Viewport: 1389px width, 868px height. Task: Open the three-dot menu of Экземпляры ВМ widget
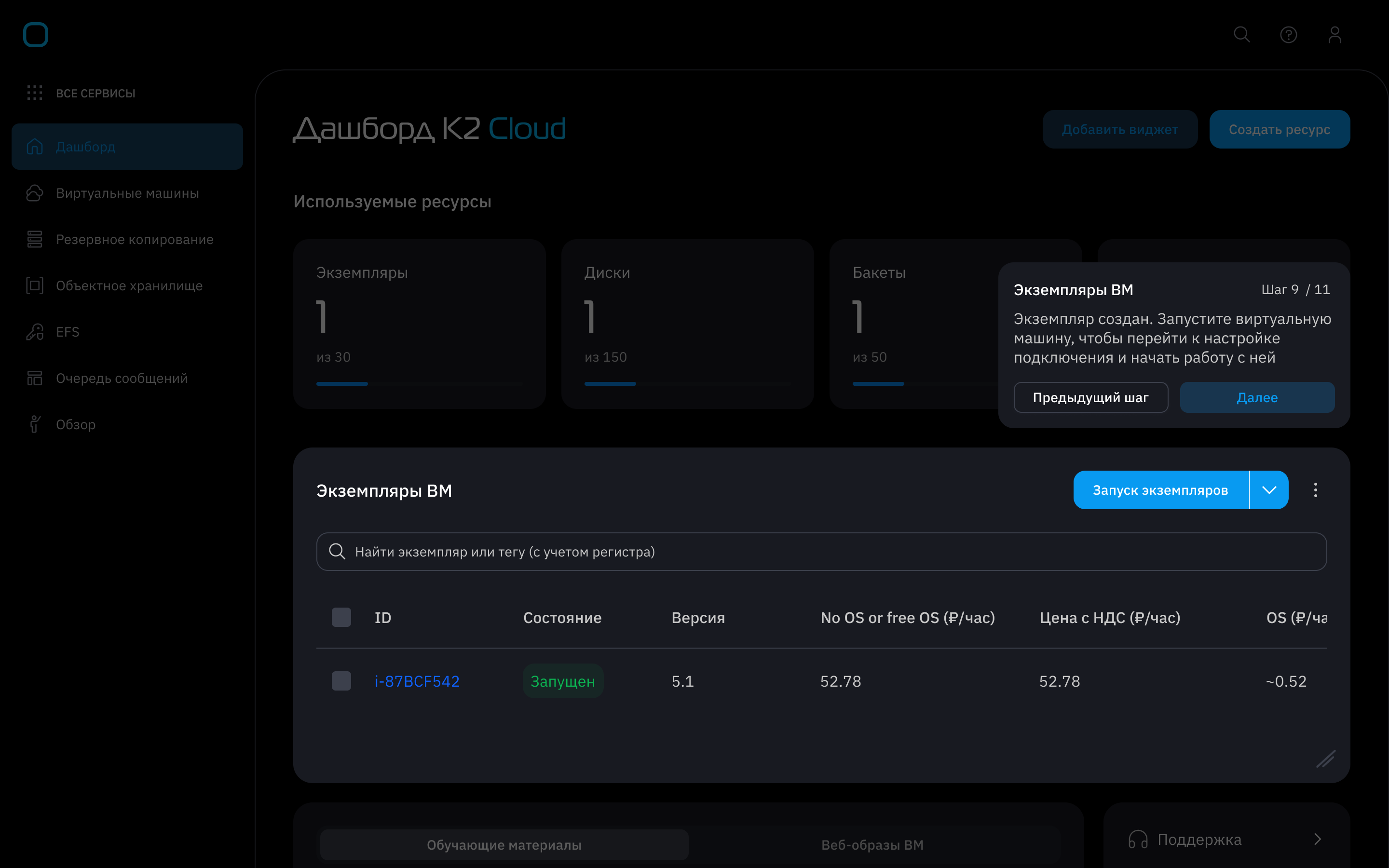tap(1316, 489)
